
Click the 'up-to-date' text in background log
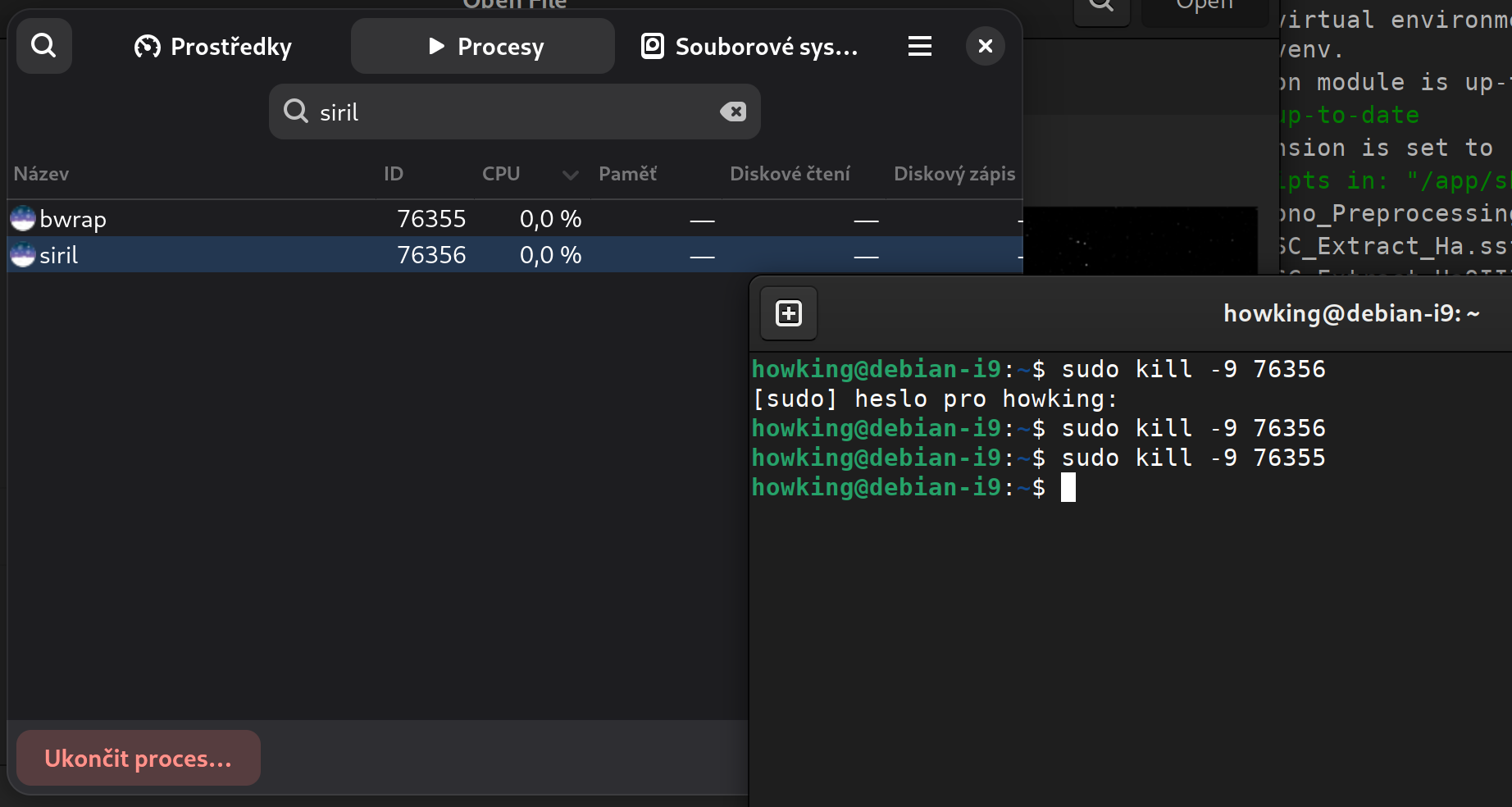click(x=1350, y=115)
